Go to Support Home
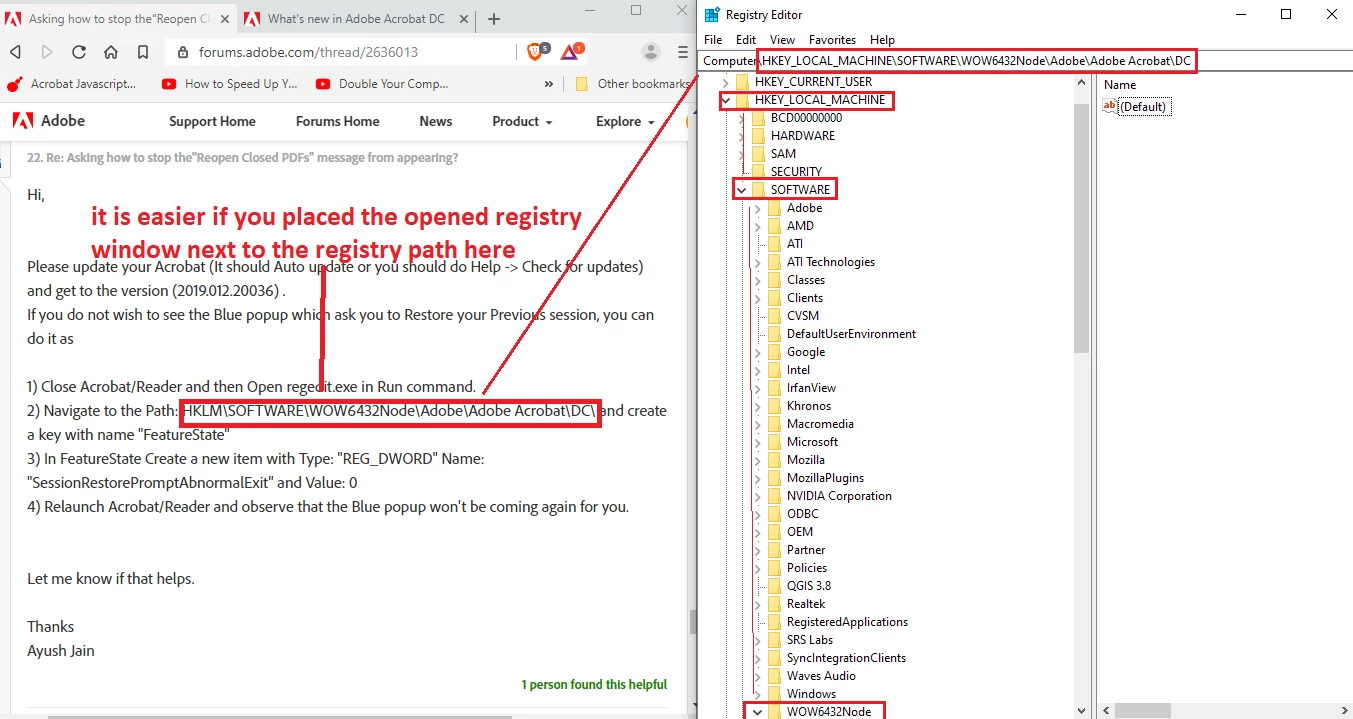1353x719 pixels. (212, 121)
